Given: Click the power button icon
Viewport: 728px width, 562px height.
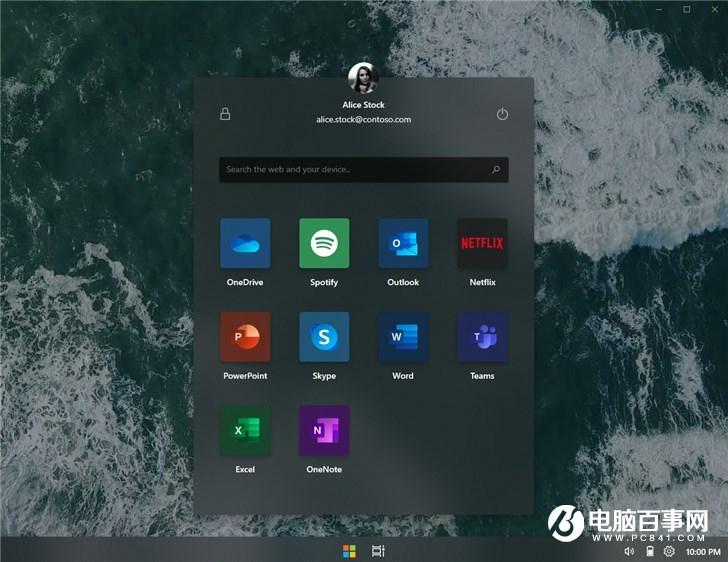Looking at the screenshot, I should [x=502, y=114].
